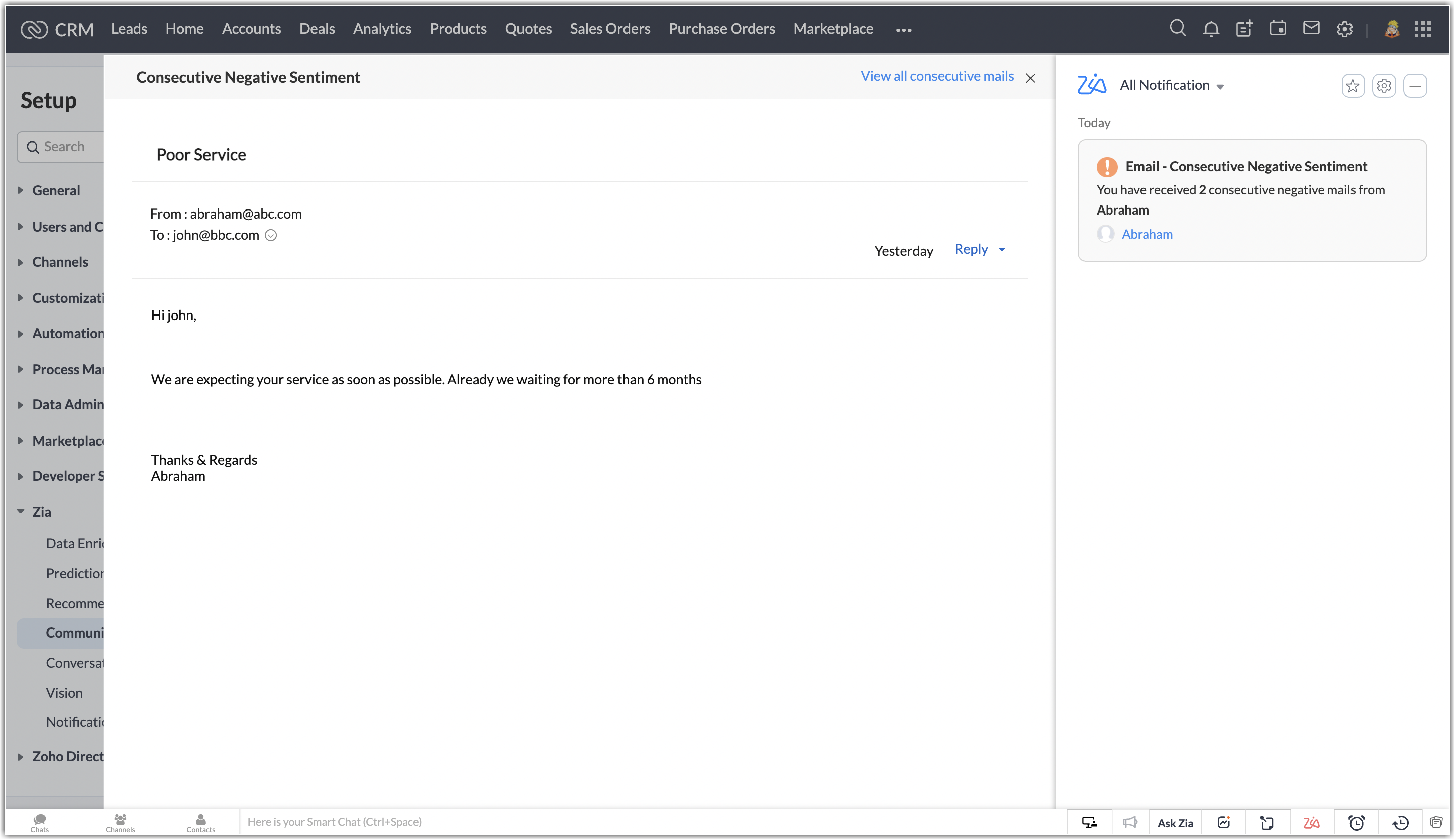Viewport: 1455px width, 840px height.
Task: Open the calendar icon in header
Action: (1277, 28)
